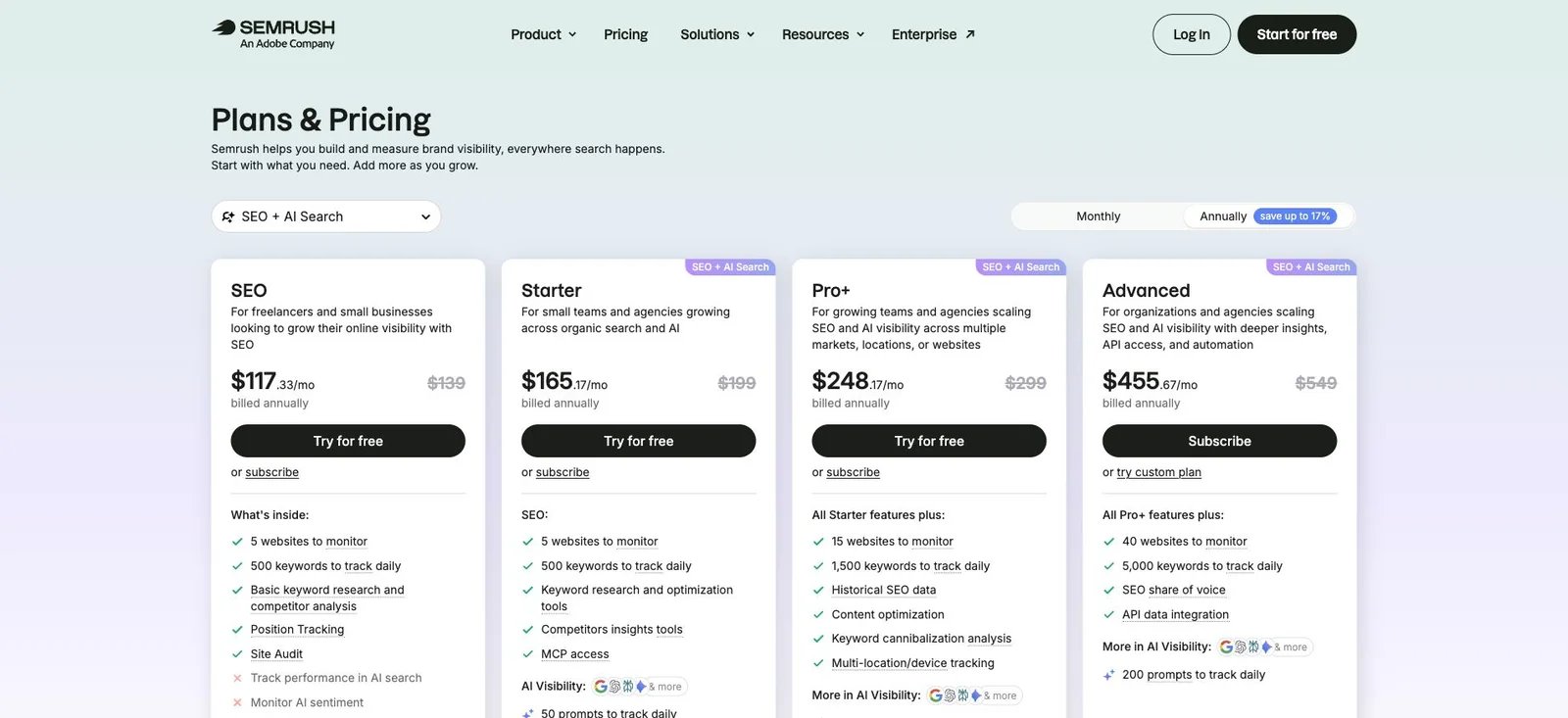Click Position Tracking in SEO plan
The width and height of the screenshot is (1568, 718).
pyautogui.click(x=297, y=630)
